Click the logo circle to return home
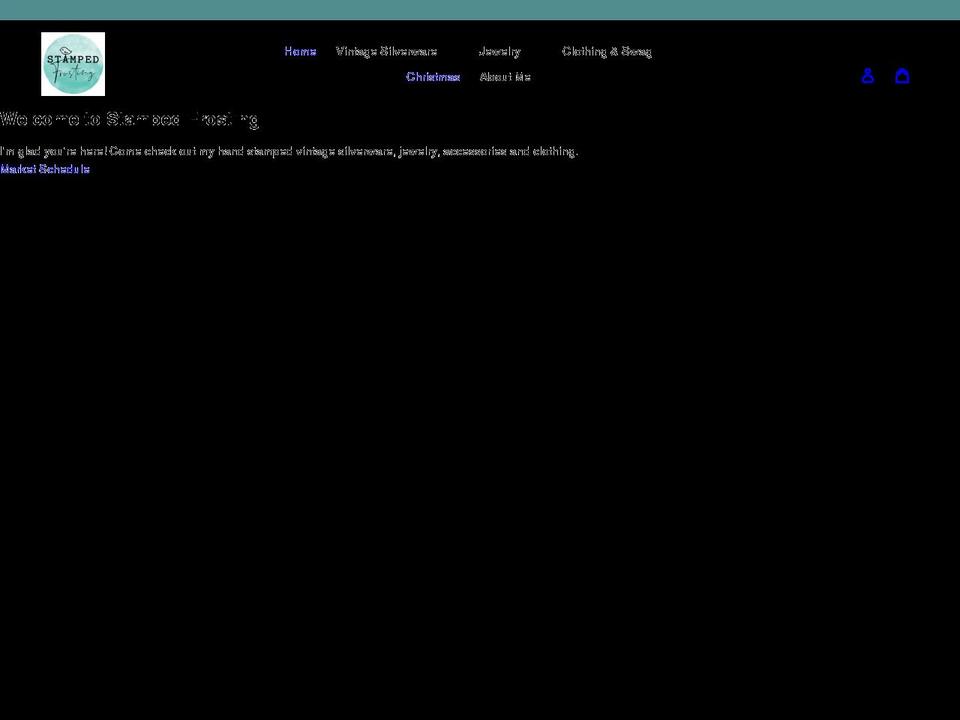The width and height of the screenshot is (960, 720). 72,63
